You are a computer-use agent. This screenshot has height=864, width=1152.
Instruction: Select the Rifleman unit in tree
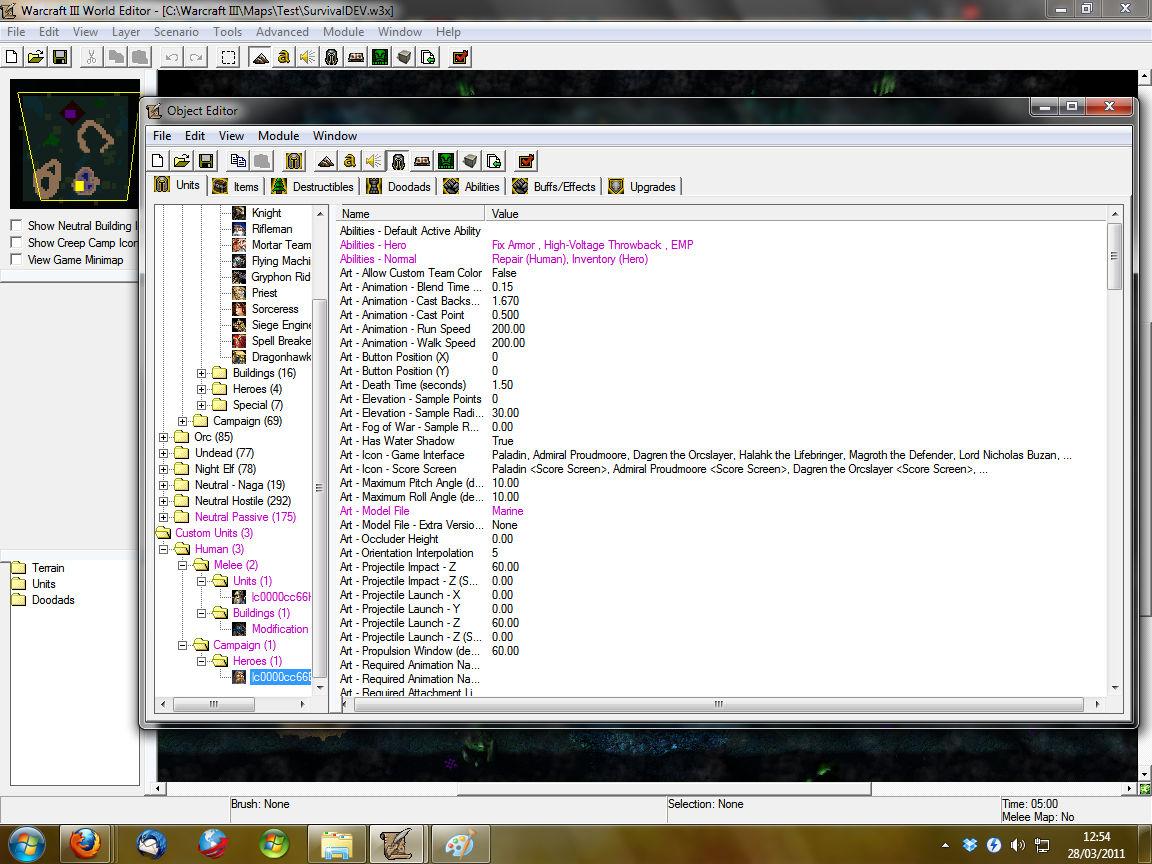coord(272,229)
